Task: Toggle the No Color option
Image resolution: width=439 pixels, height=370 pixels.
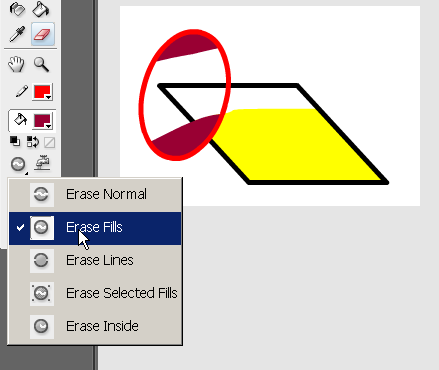Action: coord(49,142)
